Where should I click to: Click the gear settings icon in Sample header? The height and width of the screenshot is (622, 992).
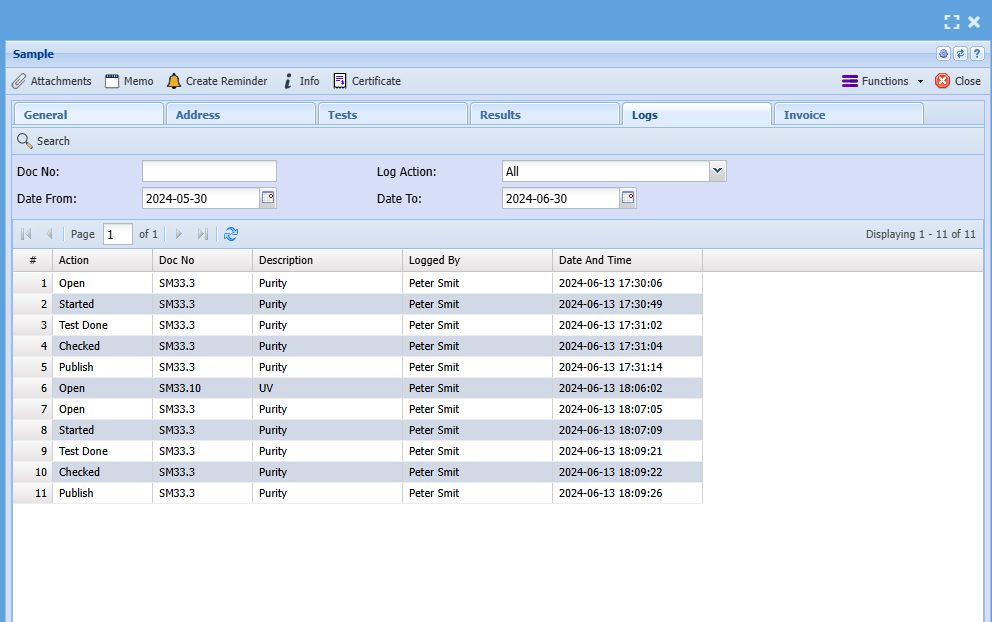pyautogui.click(x=943, y=54)
